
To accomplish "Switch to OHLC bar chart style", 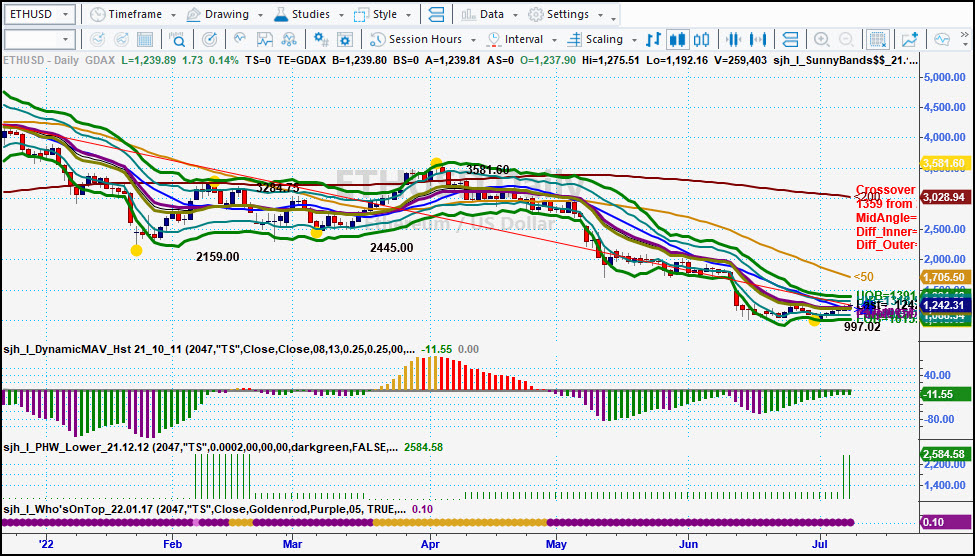I will 653,39.
